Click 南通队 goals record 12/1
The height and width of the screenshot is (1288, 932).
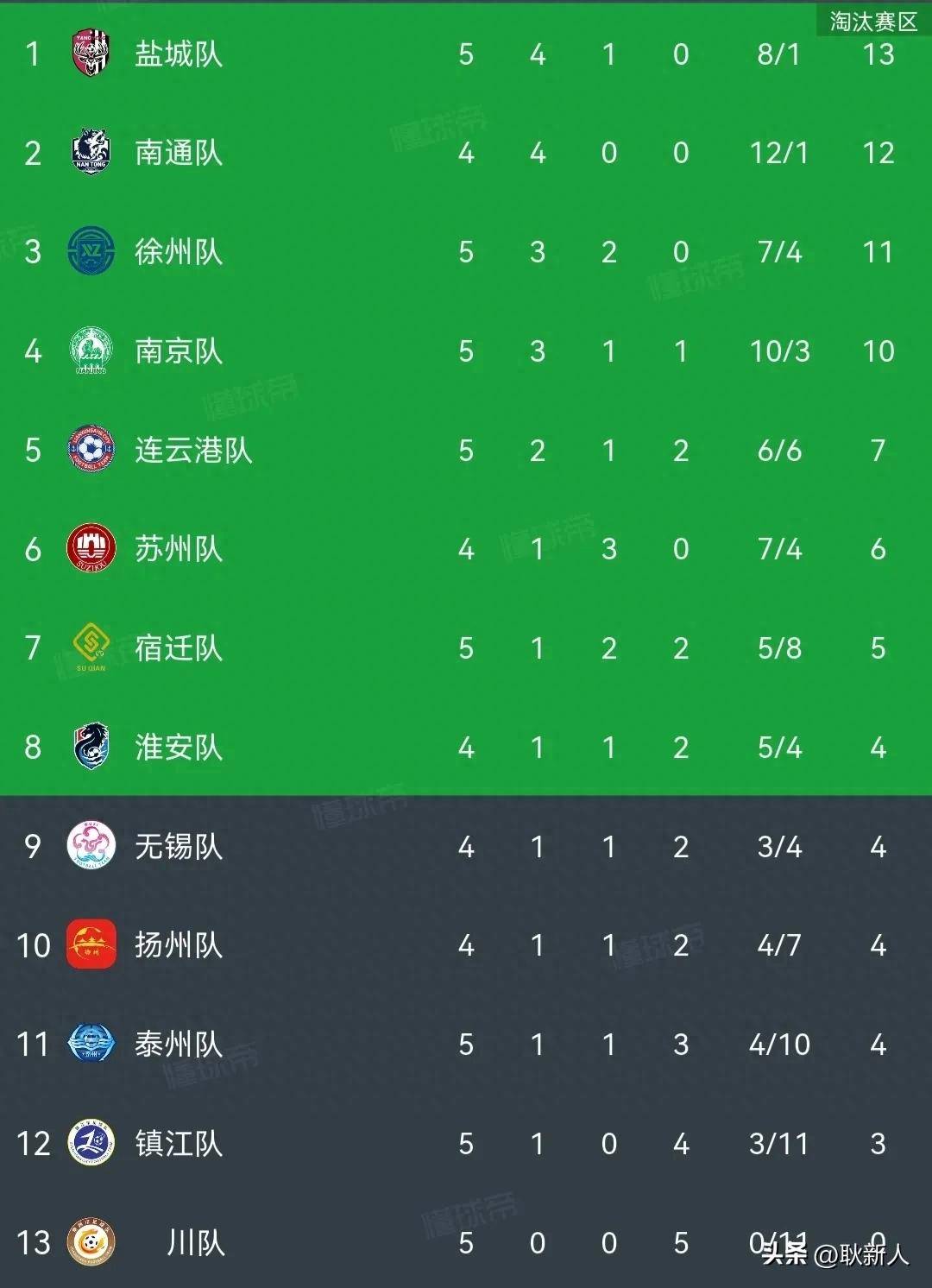(x=779, y=154)
